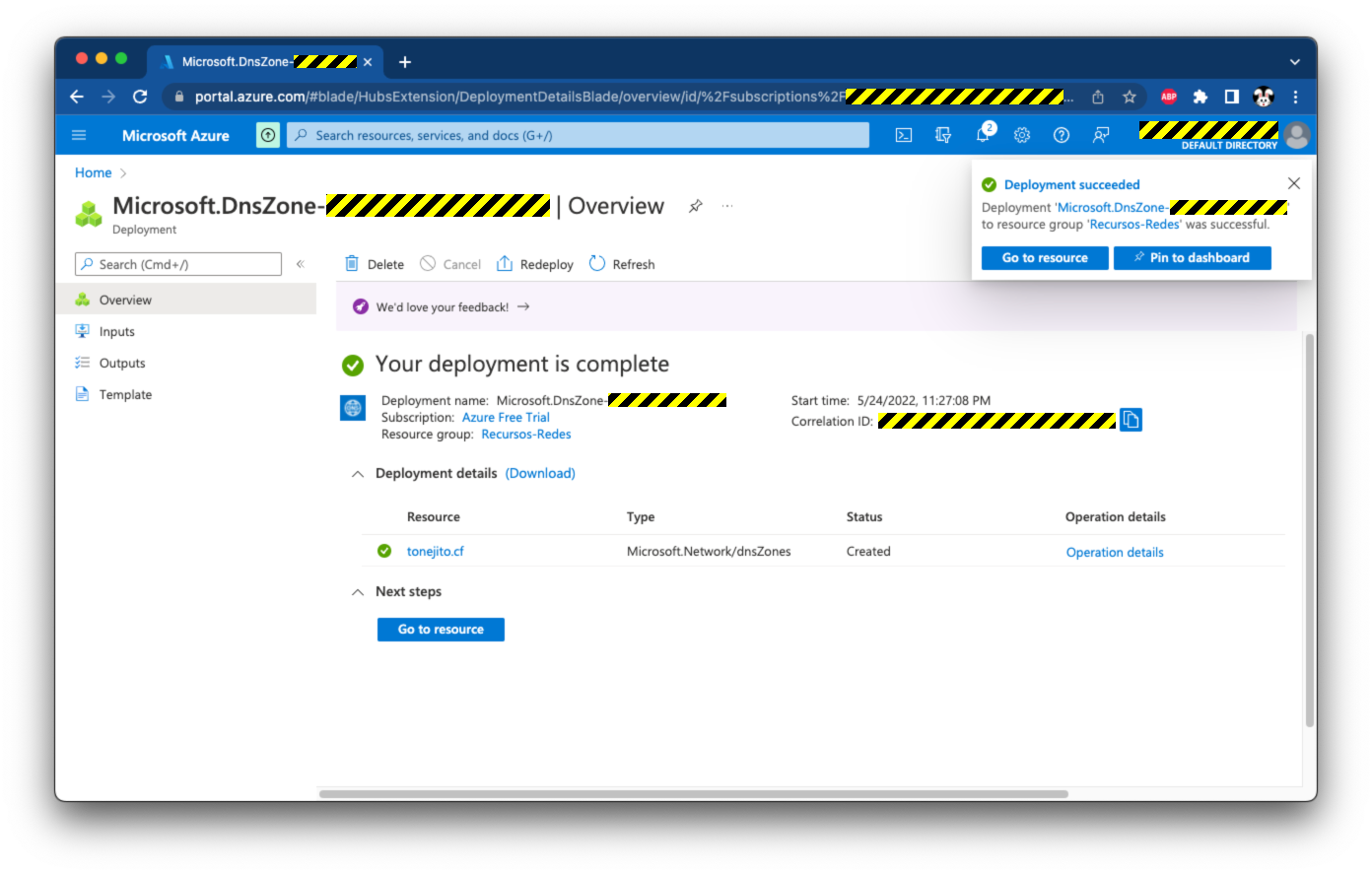This screenshot has height=874, width=1372.
Task: Refresh the deployment overview
Action: [x=622, y=264]
